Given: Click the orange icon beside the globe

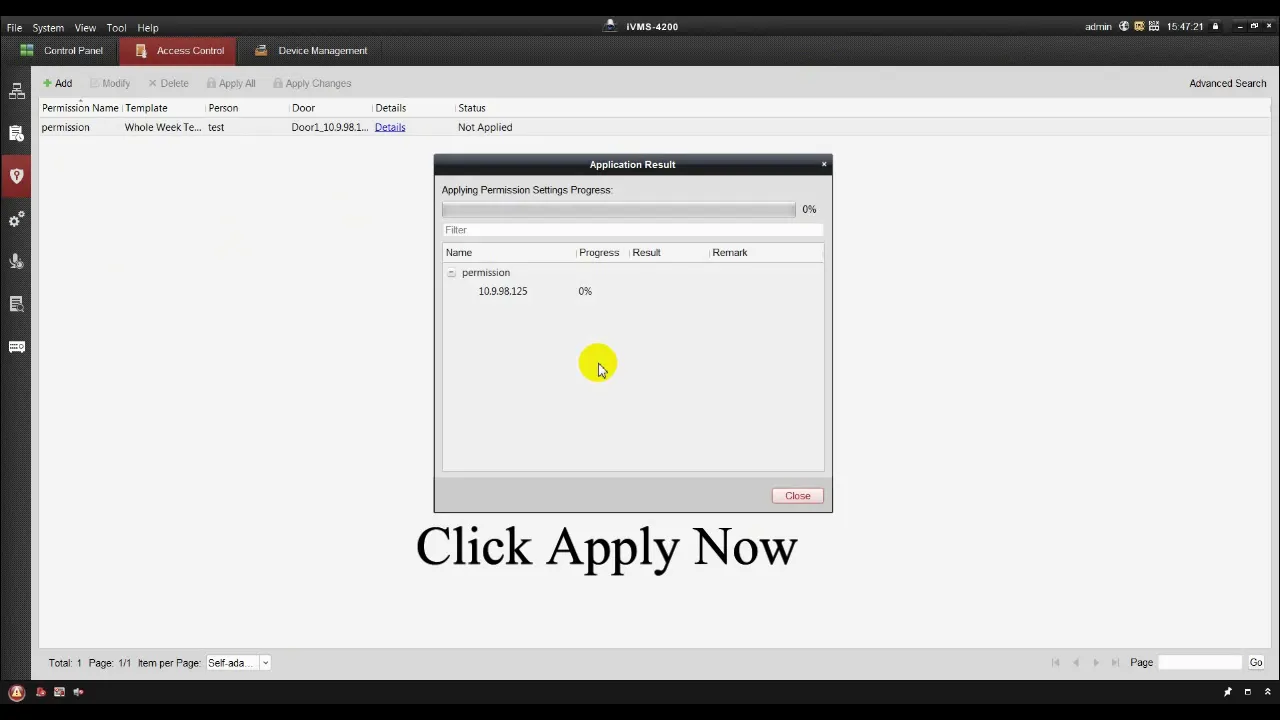Looking at the screenshot, I should [x=1138, y=27].
